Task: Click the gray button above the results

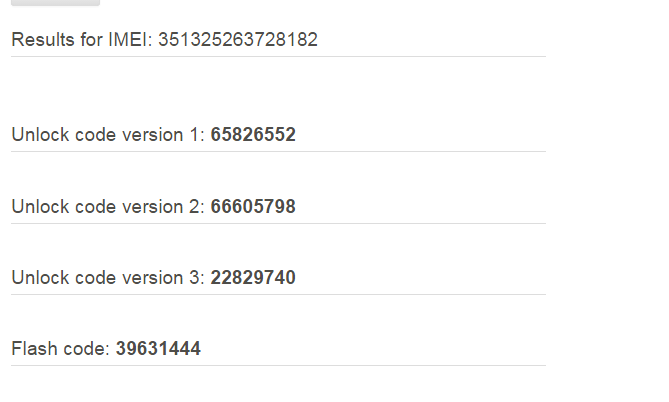Action: pyautogui.click(x=55, y=3)
